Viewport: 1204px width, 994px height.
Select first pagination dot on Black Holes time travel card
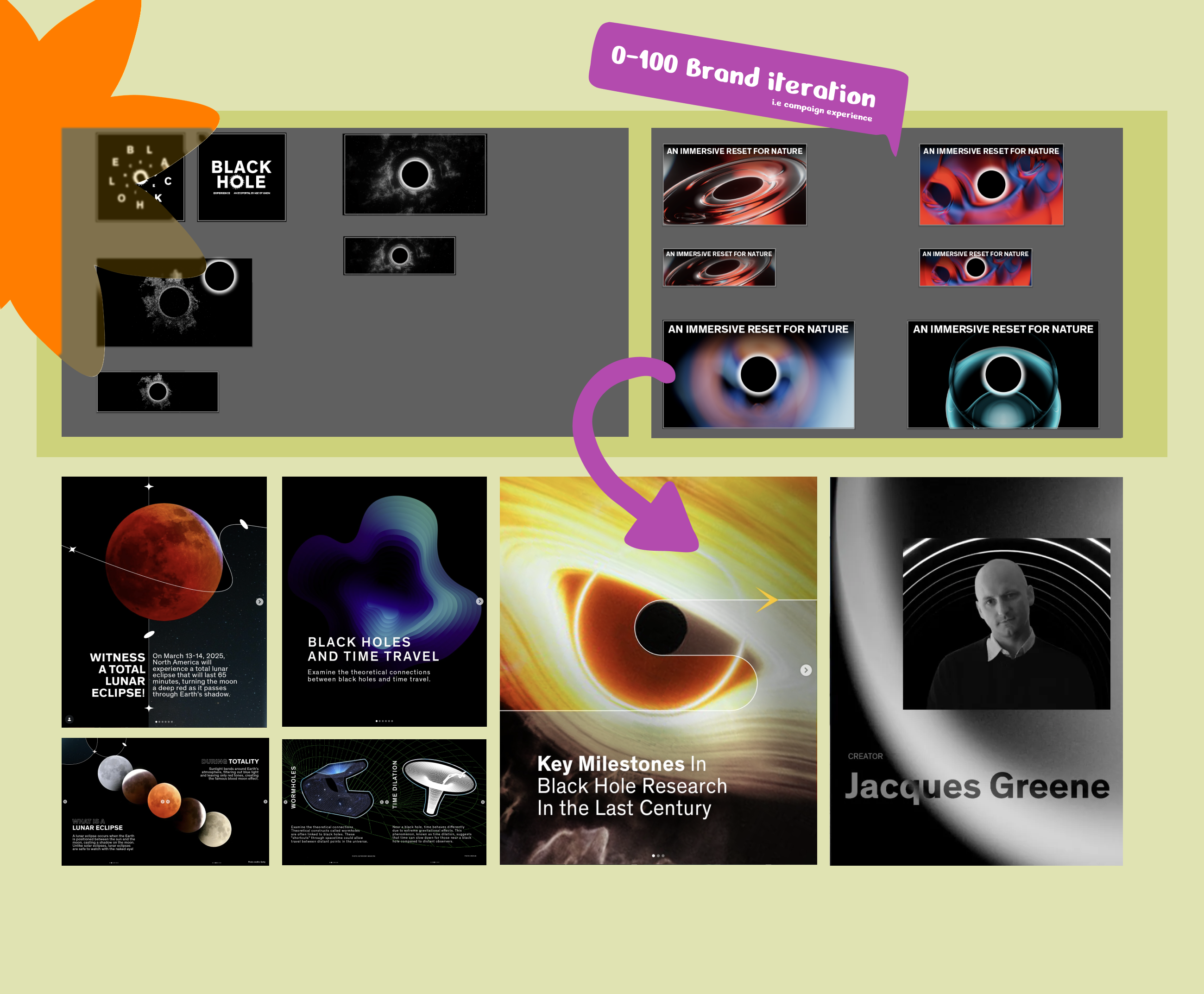click(x=376, y=721)
